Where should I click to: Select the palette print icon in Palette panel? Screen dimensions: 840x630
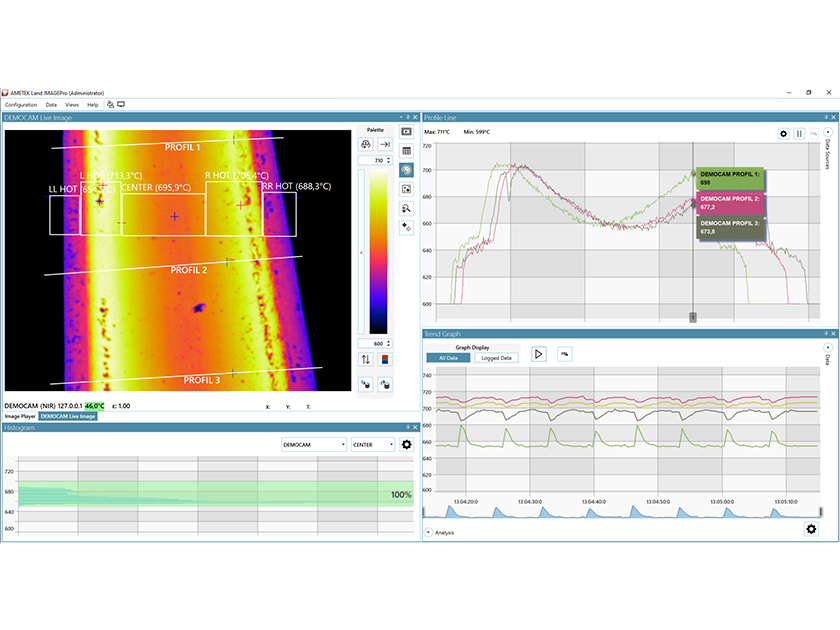pyautogui.click(x=366, y=145)
